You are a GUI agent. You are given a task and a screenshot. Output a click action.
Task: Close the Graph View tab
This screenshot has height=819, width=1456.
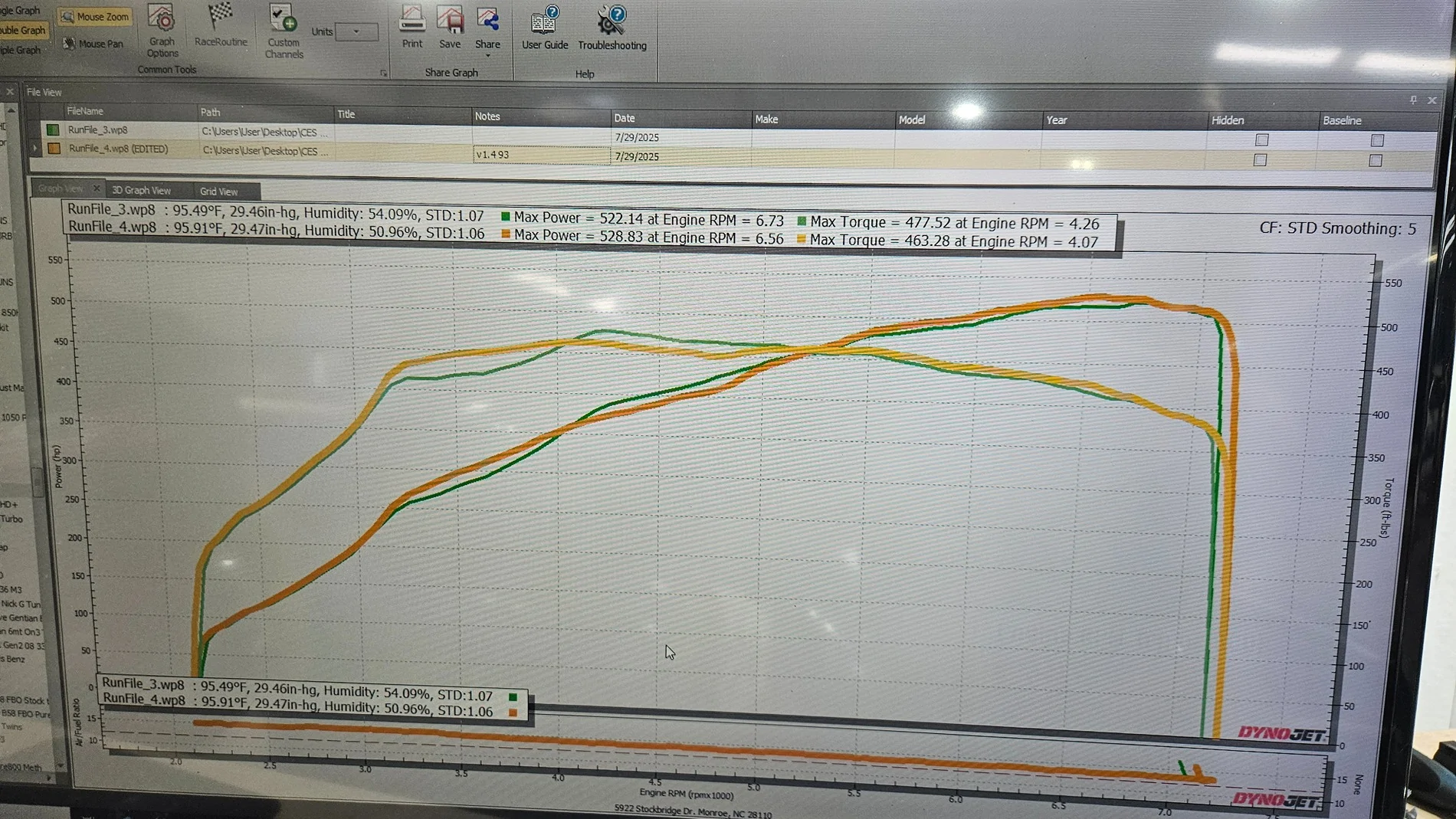[x=97, y=188]
